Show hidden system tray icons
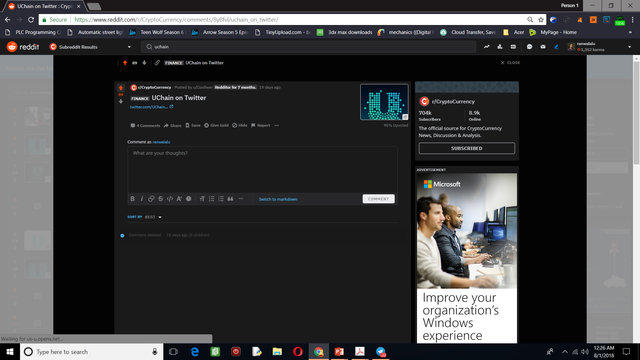Screen dimensions: 640x360 [564, 352]
